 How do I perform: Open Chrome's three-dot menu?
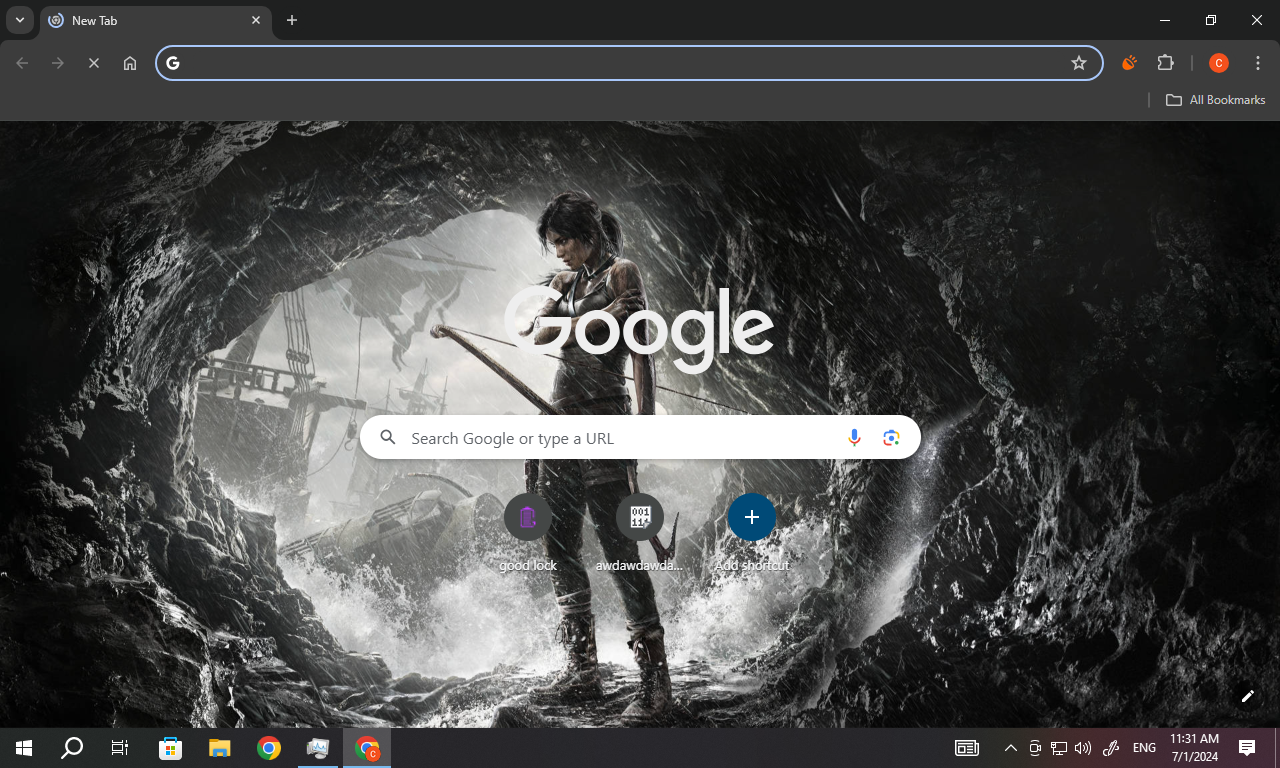pyautogui.click(x=1258, y=63)
